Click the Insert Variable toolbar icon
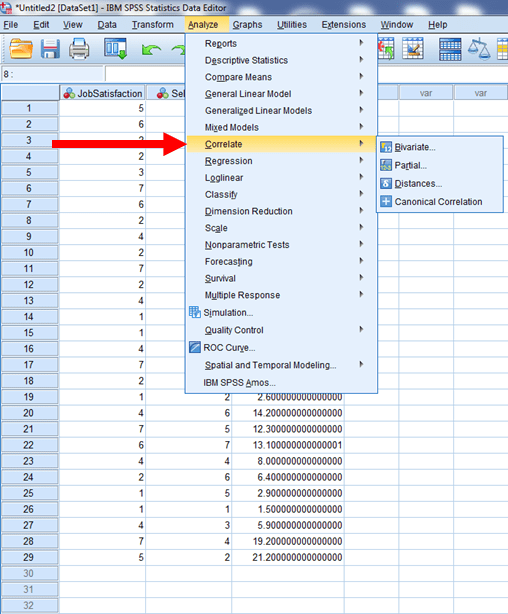This screenshot has width=508, height=614. 413,49
